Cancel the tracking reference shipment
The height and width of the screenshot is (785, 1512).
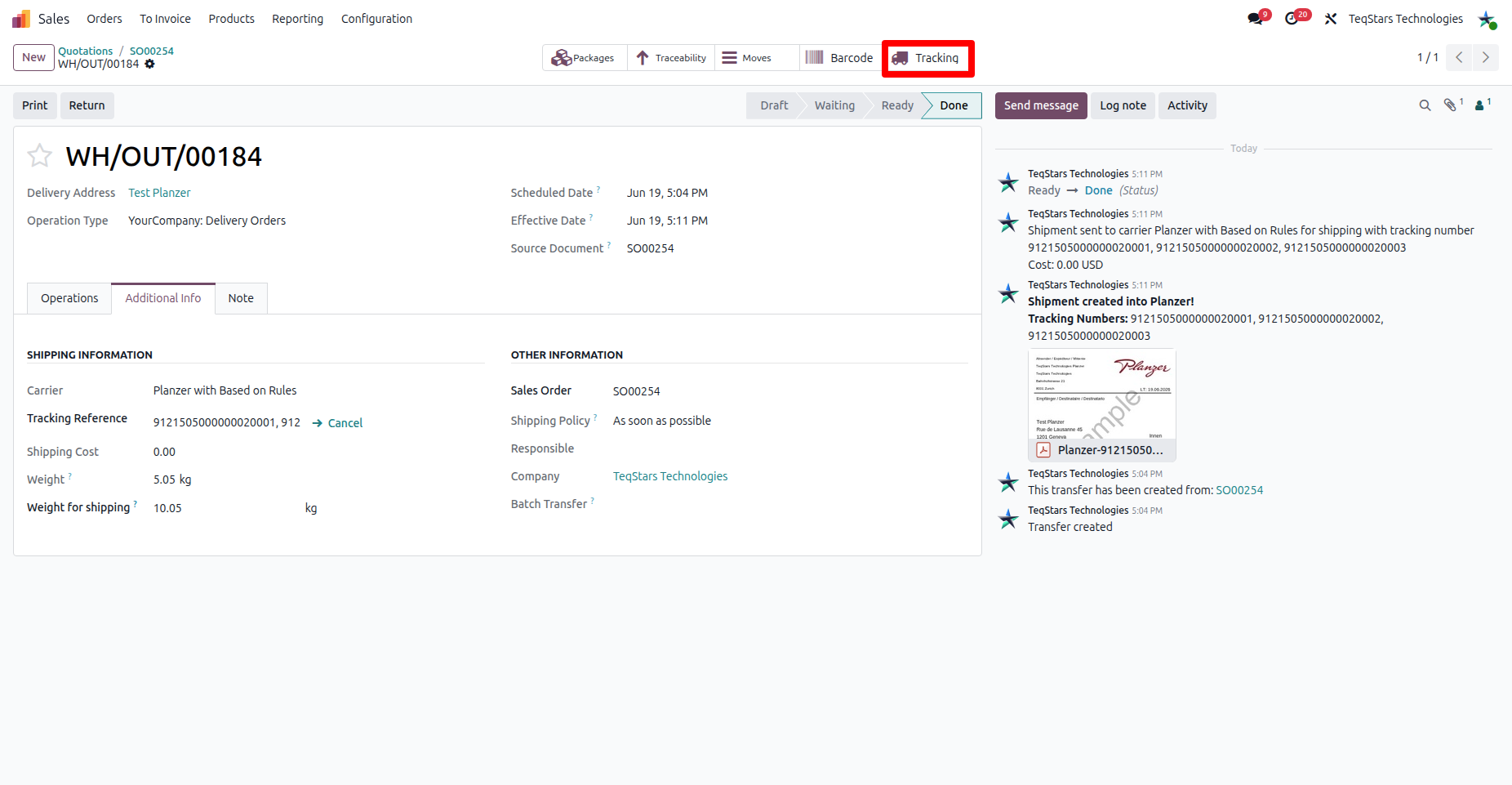pos(337,423)
